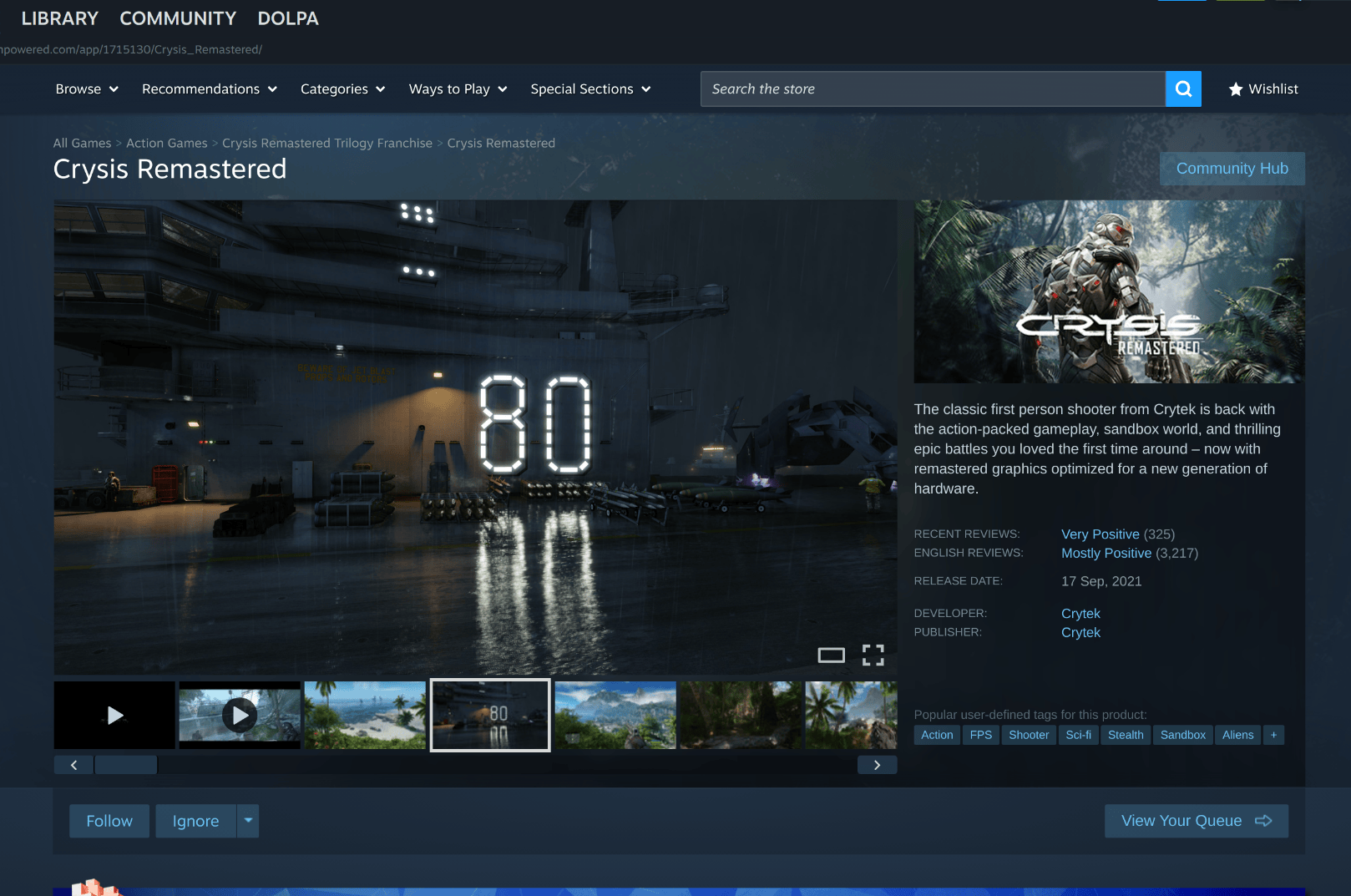
Task: Expand the Ignore options dropdown arrow
Action: 248,821
